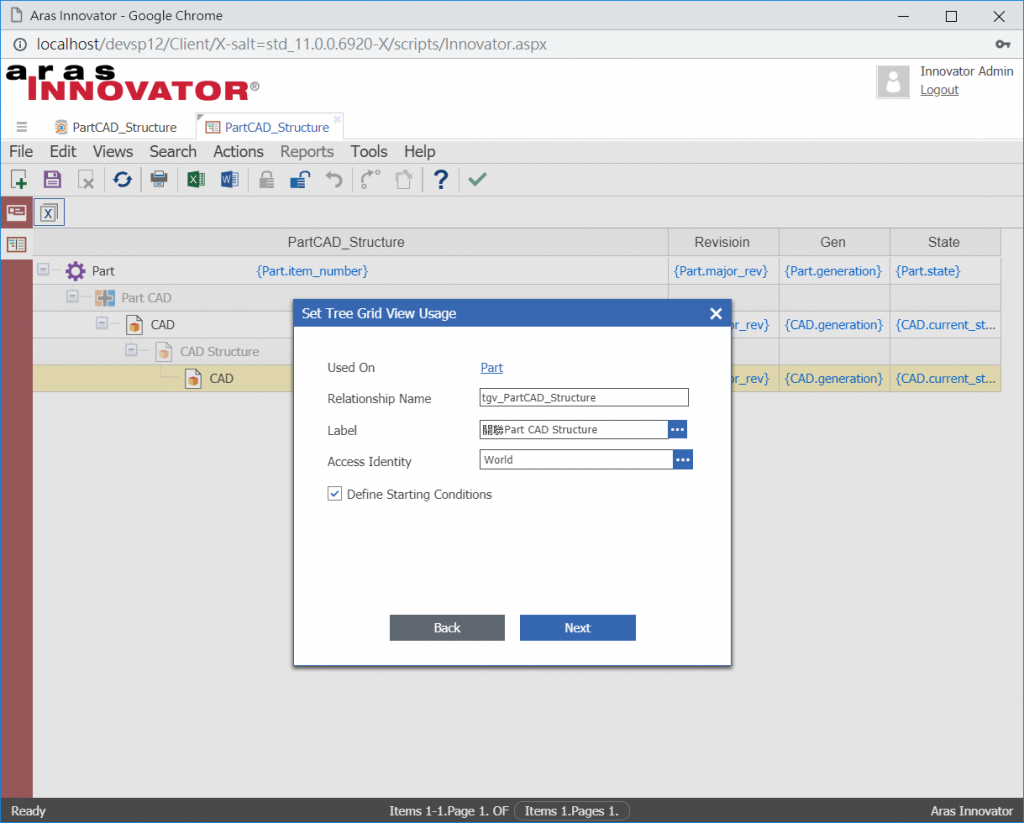Screen dimensions: 1024x823
Task: Open Help with question mark icon
Action: 441,179
